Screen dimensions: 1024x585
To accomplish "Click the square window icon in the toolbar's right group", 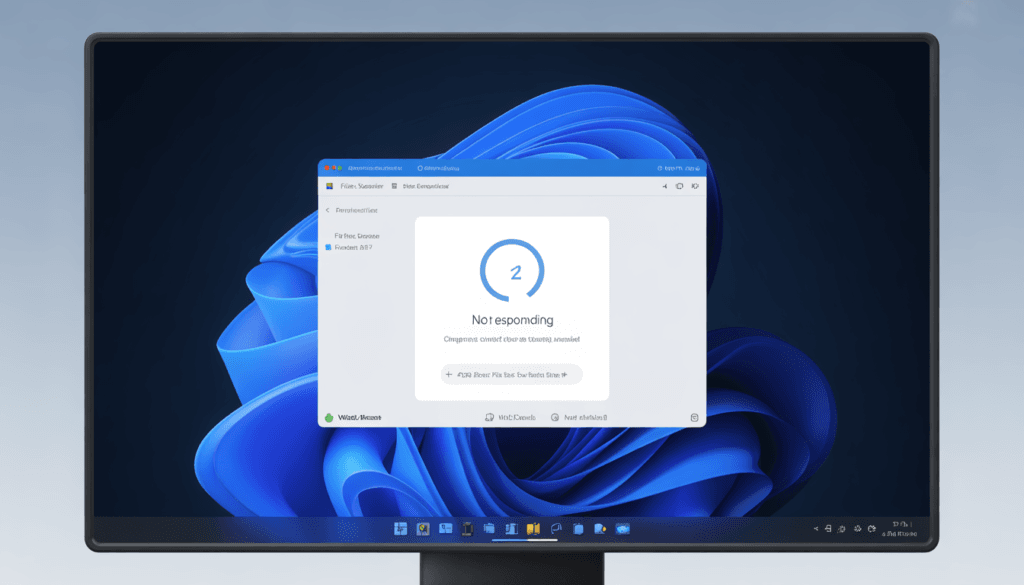I will click(679, 186).
